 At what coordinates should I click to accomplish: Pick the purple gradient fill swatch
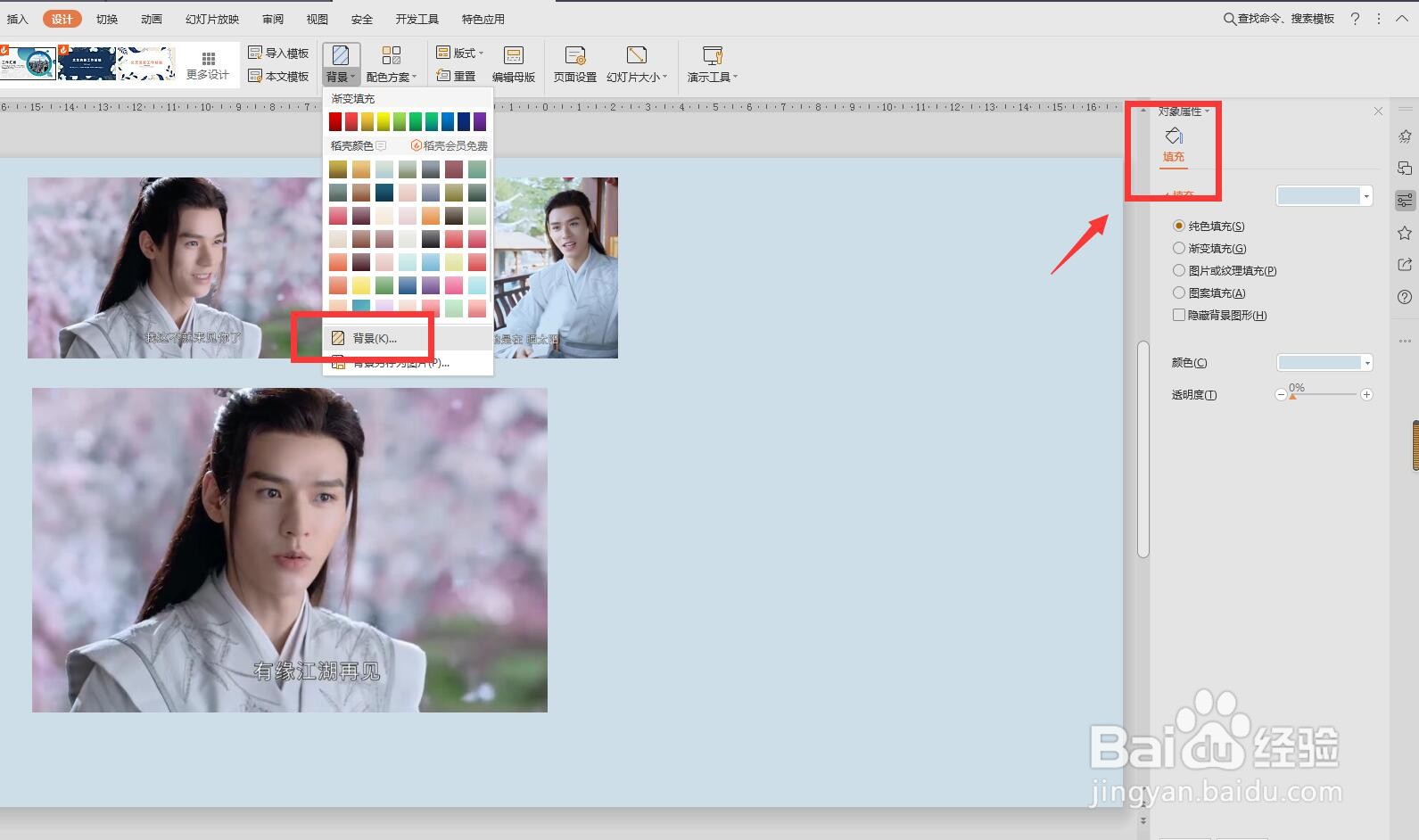480,121
